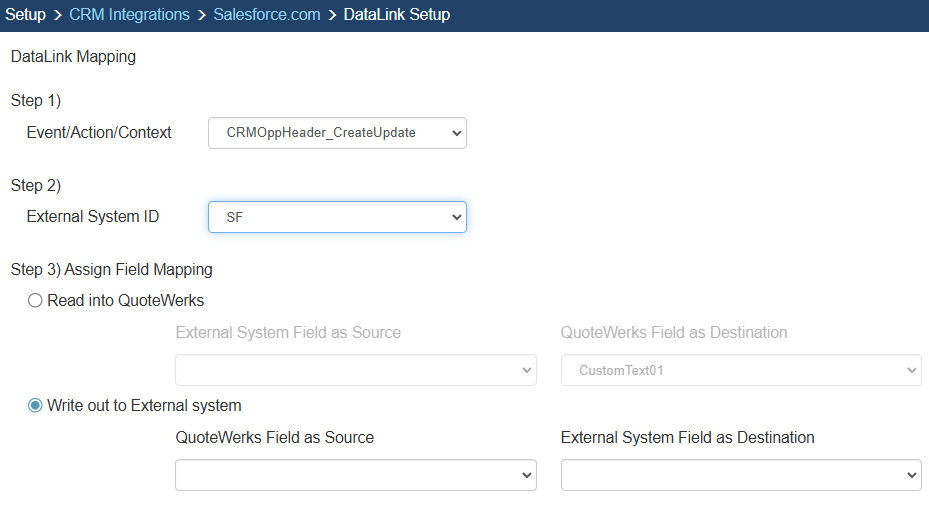929x522 pixels.
Task: Expand the External System ID dropdown
Action: point(337,217)
